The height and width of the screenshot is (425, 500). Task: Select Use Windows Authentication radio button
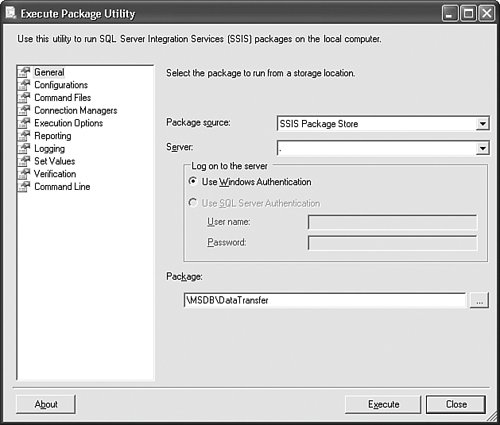click(x=193, y=181)
